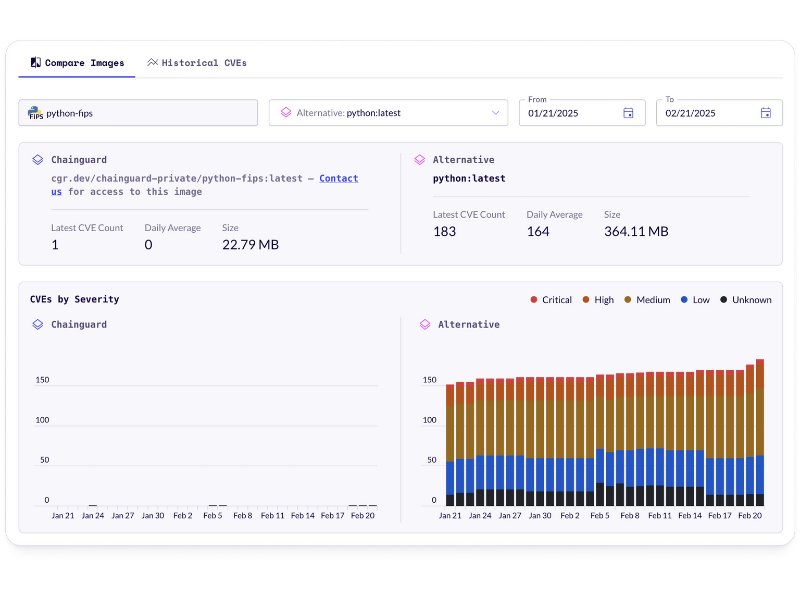Click the FIPS python image icon
The image size is (800, 600).
click(x=35, y=113)
